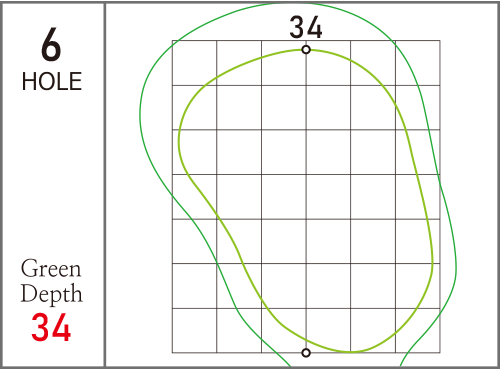This screenshot has height=371, width=500.
Task: Click the word Green in the side panel
Action: [x=51, y=269]
